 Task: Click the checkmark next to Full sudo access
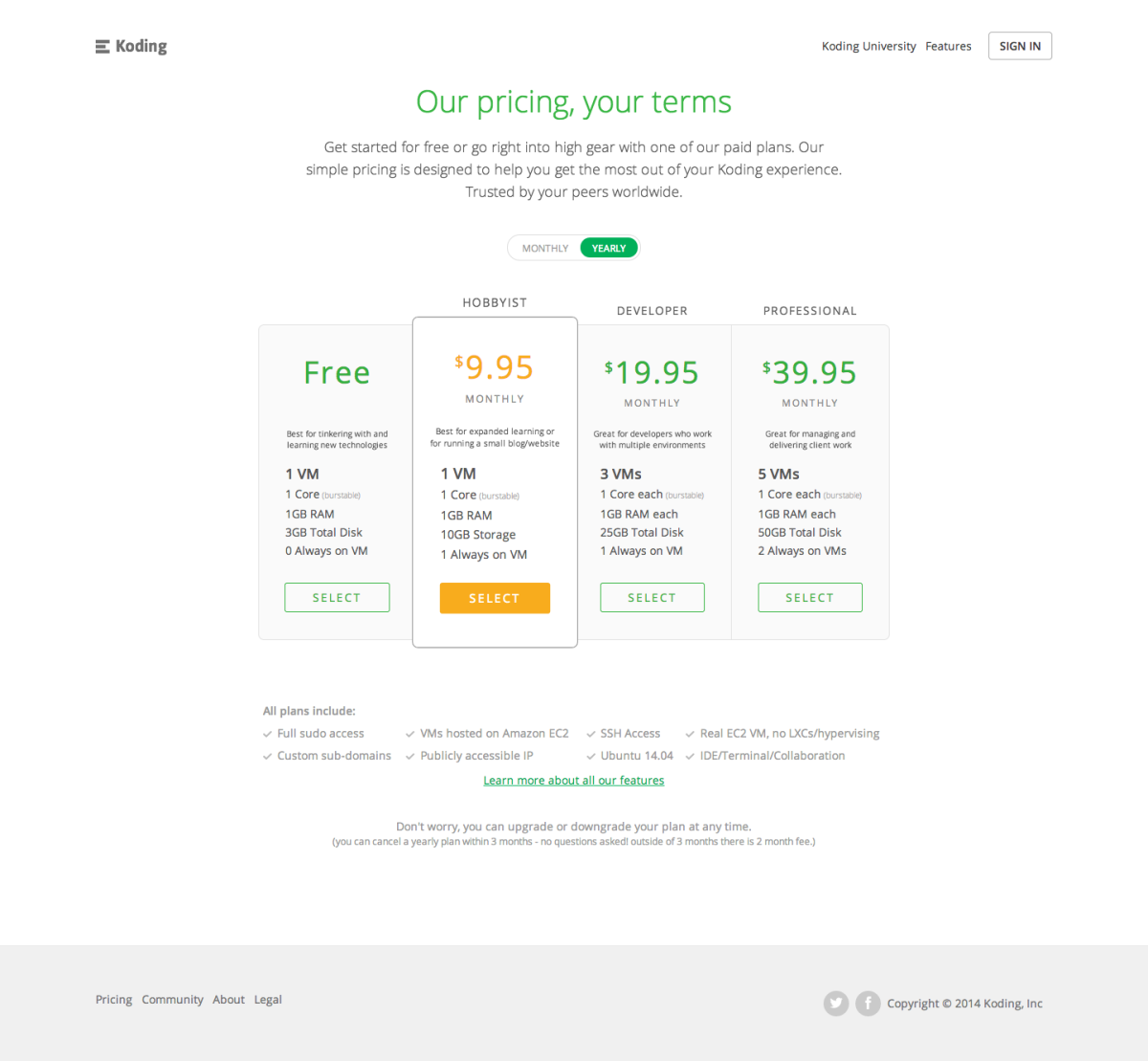[x=267, y=733]
